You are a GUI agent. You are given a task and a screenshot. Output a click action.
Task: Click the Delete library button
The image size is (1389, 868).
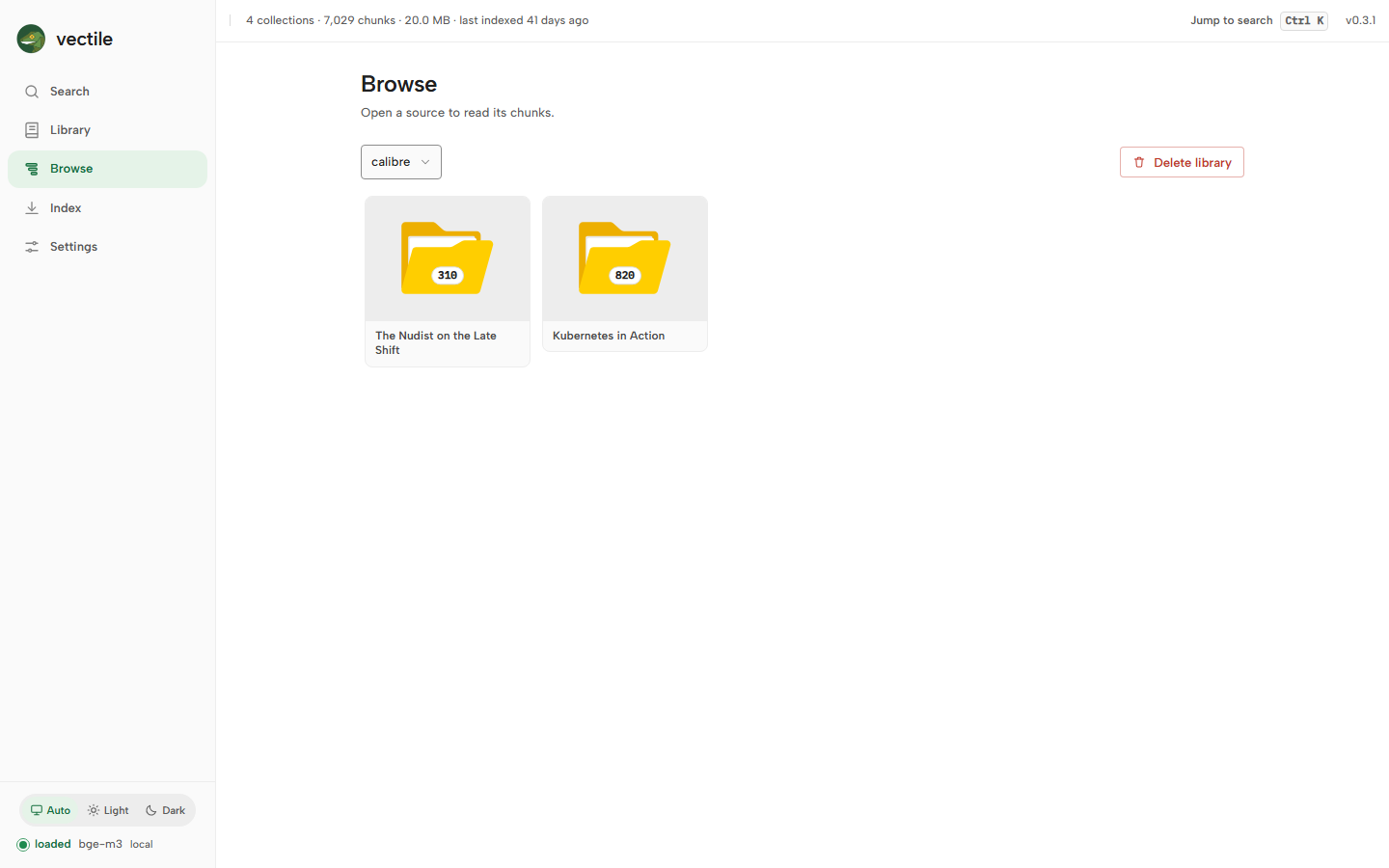[1182, 162]
